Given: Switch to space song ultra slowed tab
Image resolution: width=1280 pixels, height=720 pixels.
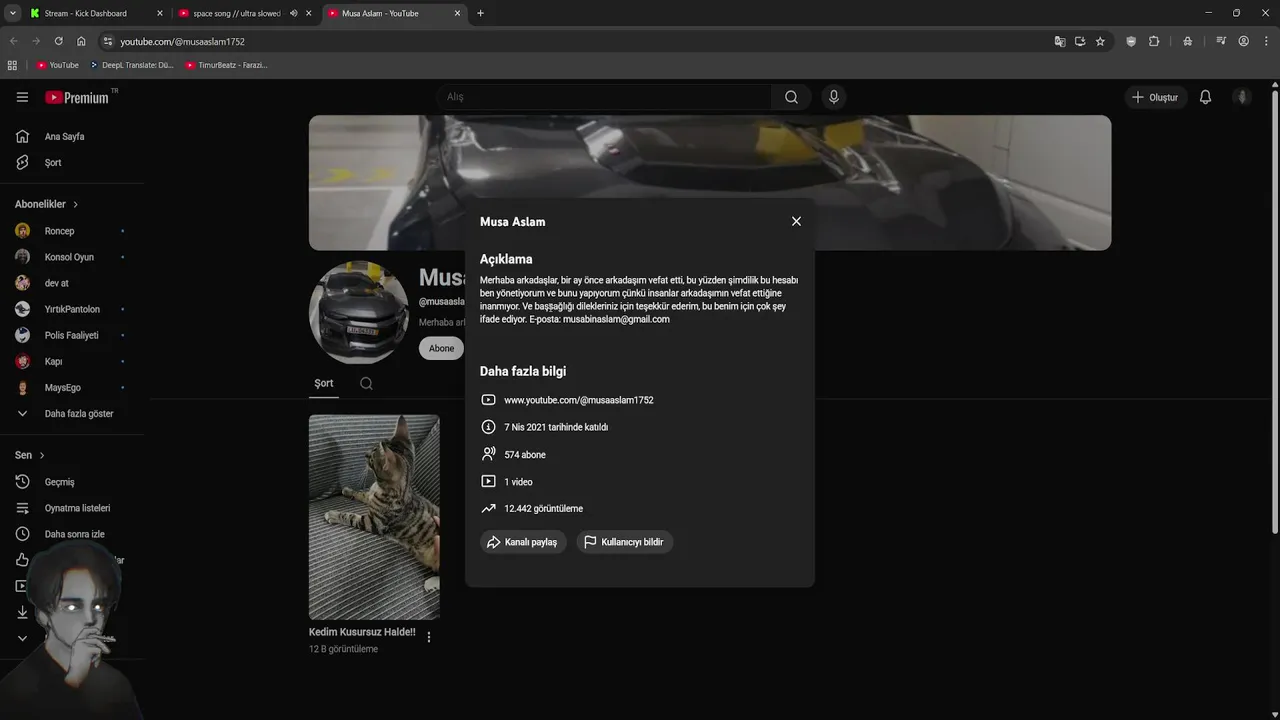Looking at the screenshot, I should click(236, 13).
